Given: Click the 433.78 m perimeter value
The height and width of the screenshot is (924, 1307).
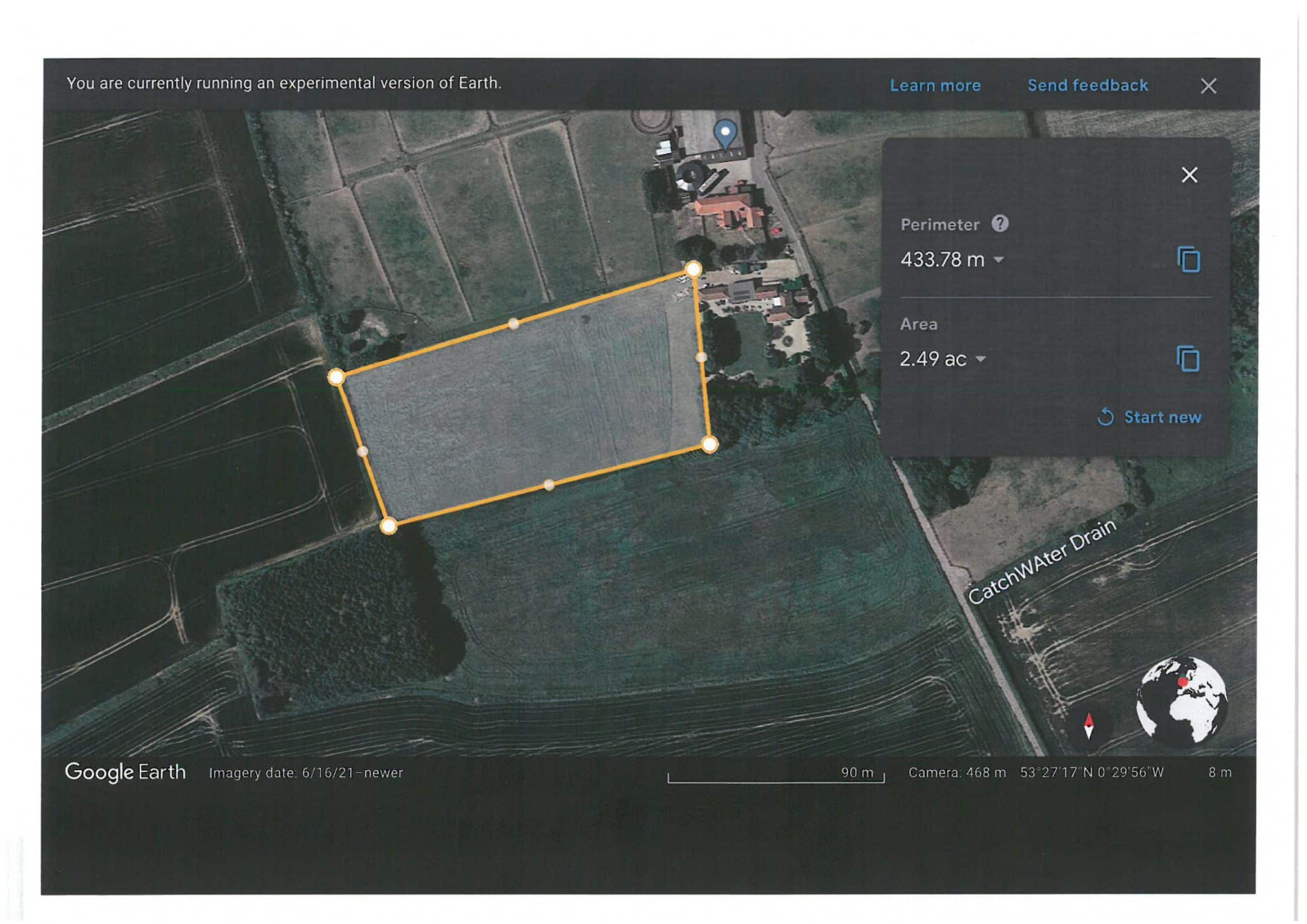Looking at the screenshot, I should click(x=942, y=260).
